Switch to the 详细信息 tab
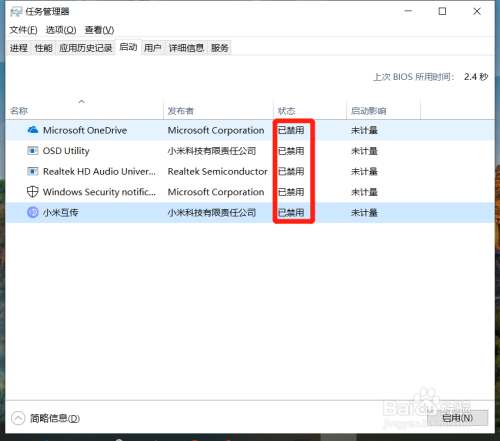Image resolution: width=500 pixels, height=441 pixels. (186, 48)
